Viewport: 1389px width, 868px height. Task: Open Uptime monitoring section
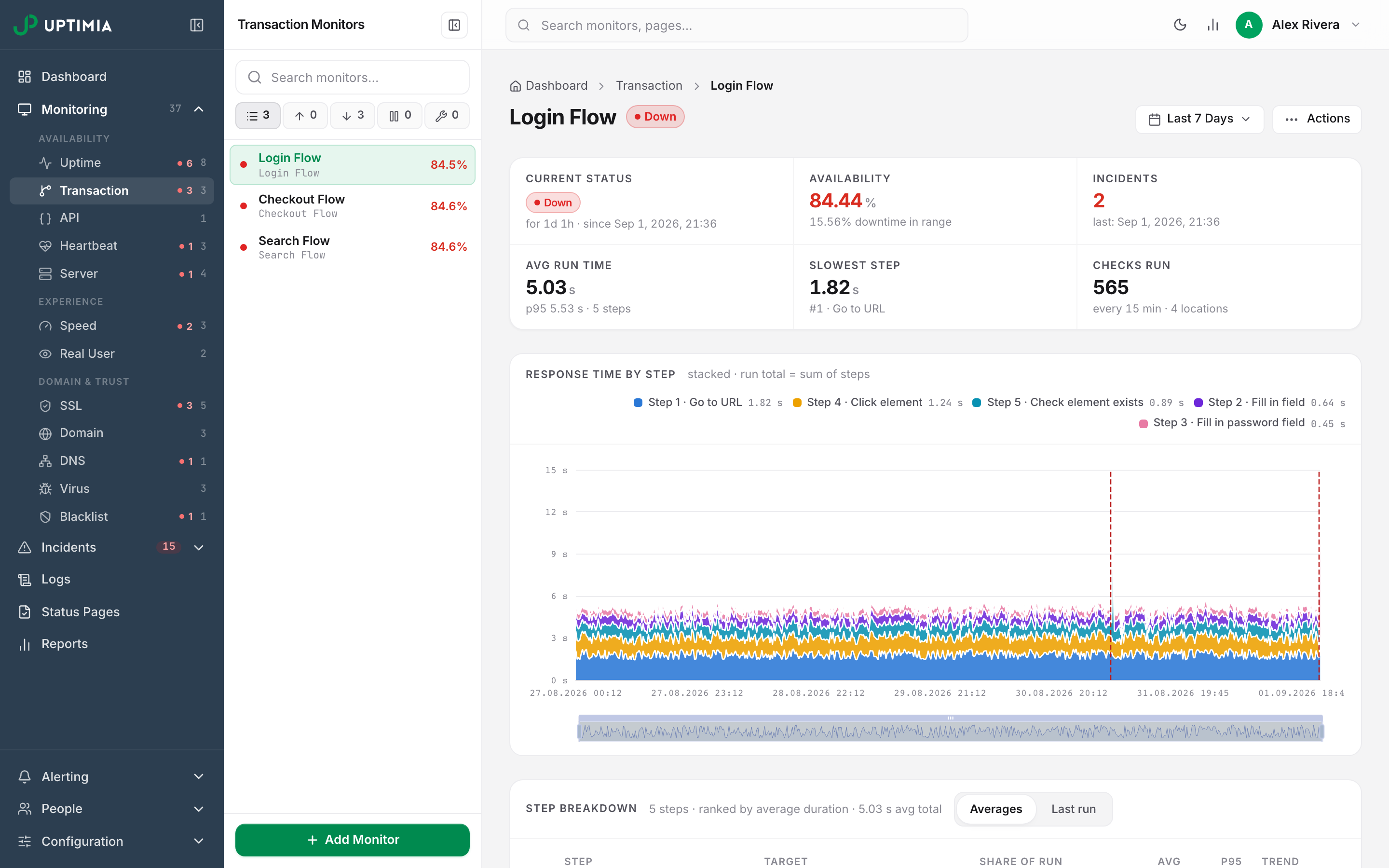[112, 163]
